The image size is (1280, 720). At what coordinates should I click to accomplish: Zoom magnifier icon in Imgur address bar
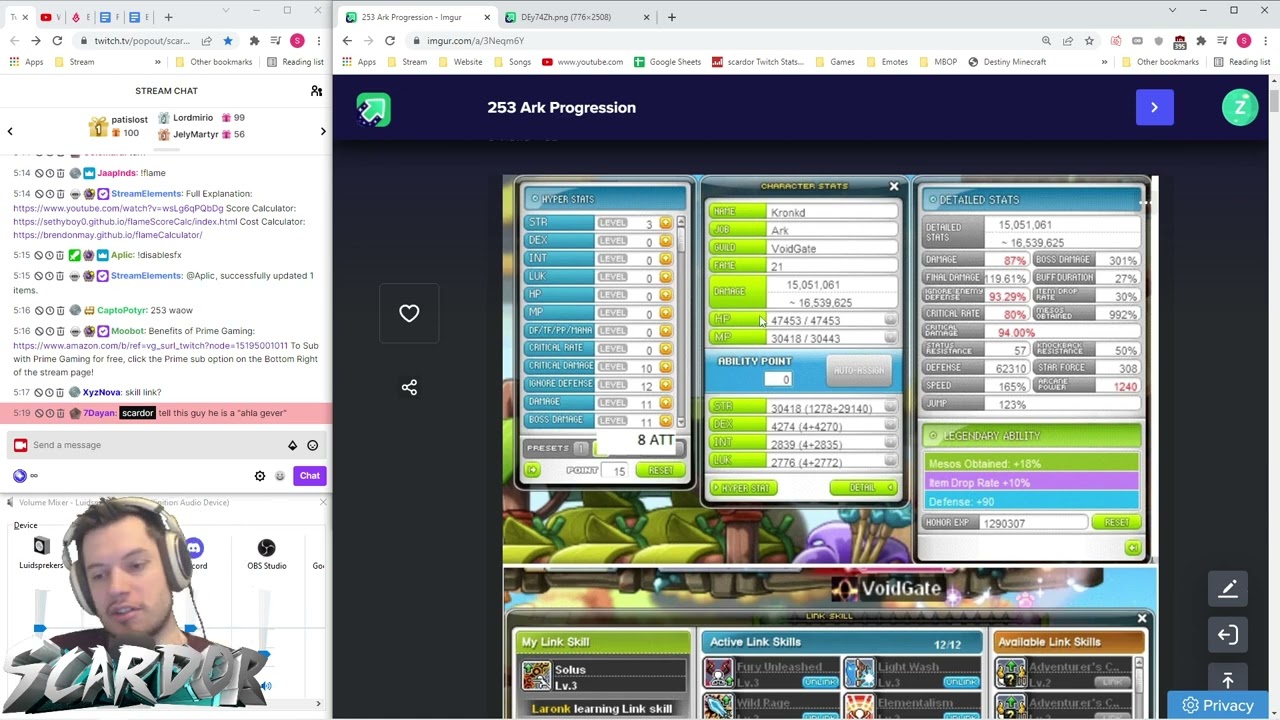tap(1046, 41)
